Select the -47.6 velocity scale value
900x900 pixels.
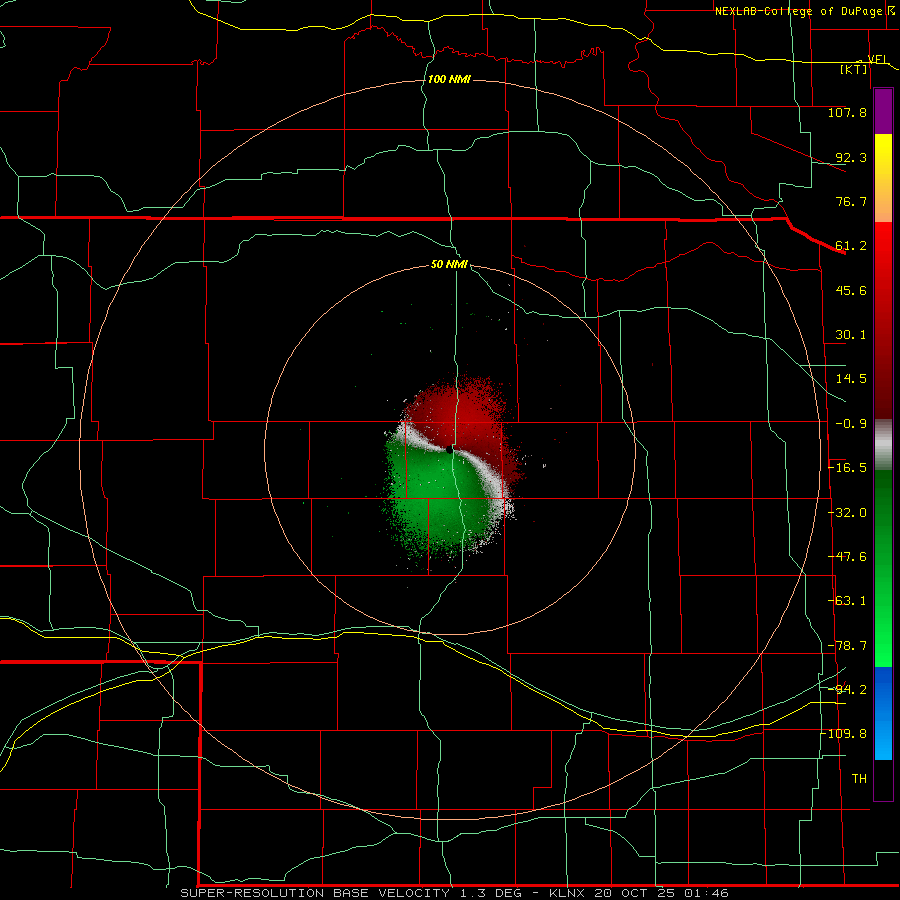[x=847, y=557]
